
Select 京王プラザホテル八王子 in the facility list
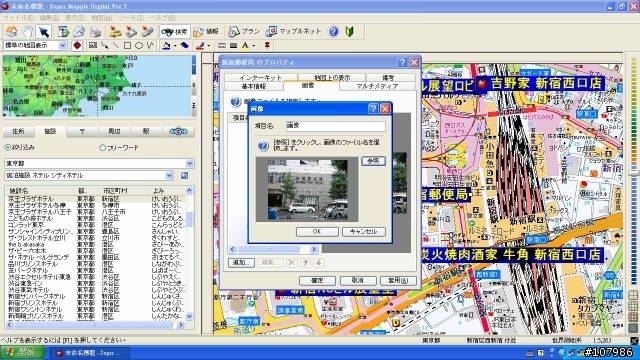(40, 212)
